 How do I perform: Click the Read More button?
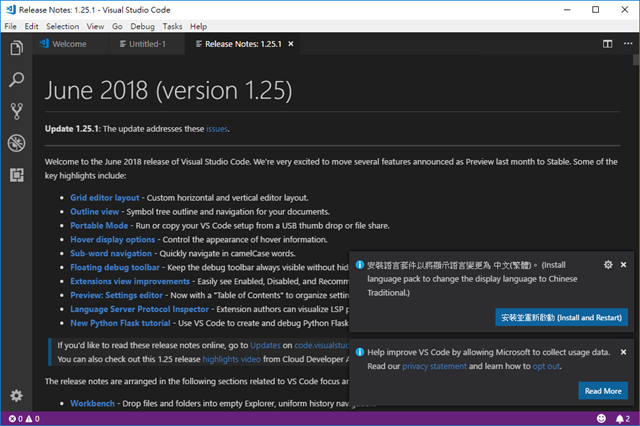point(603,391)
